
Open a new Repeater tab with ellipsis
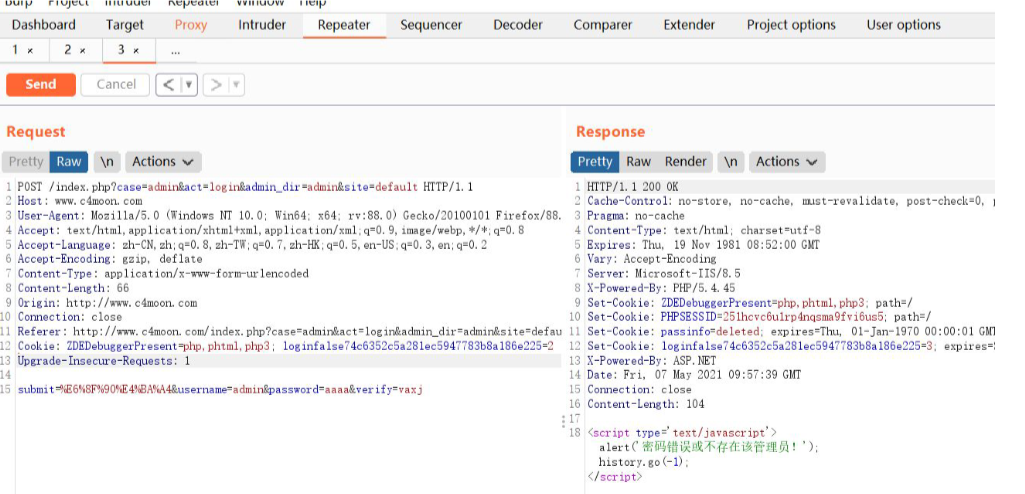click(176, 50)
